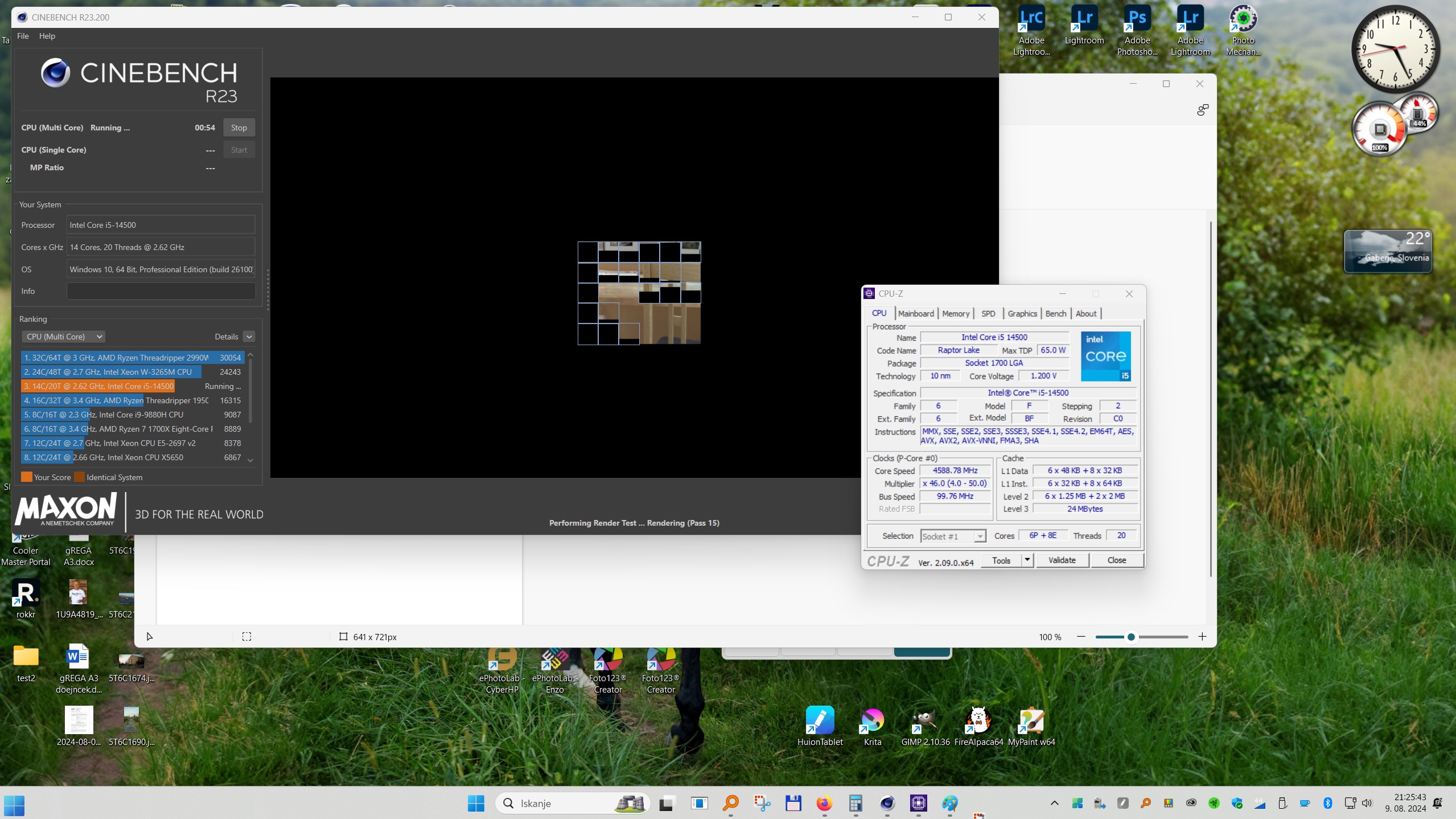Open the test2 folder on the desktop

click(26, 663)
